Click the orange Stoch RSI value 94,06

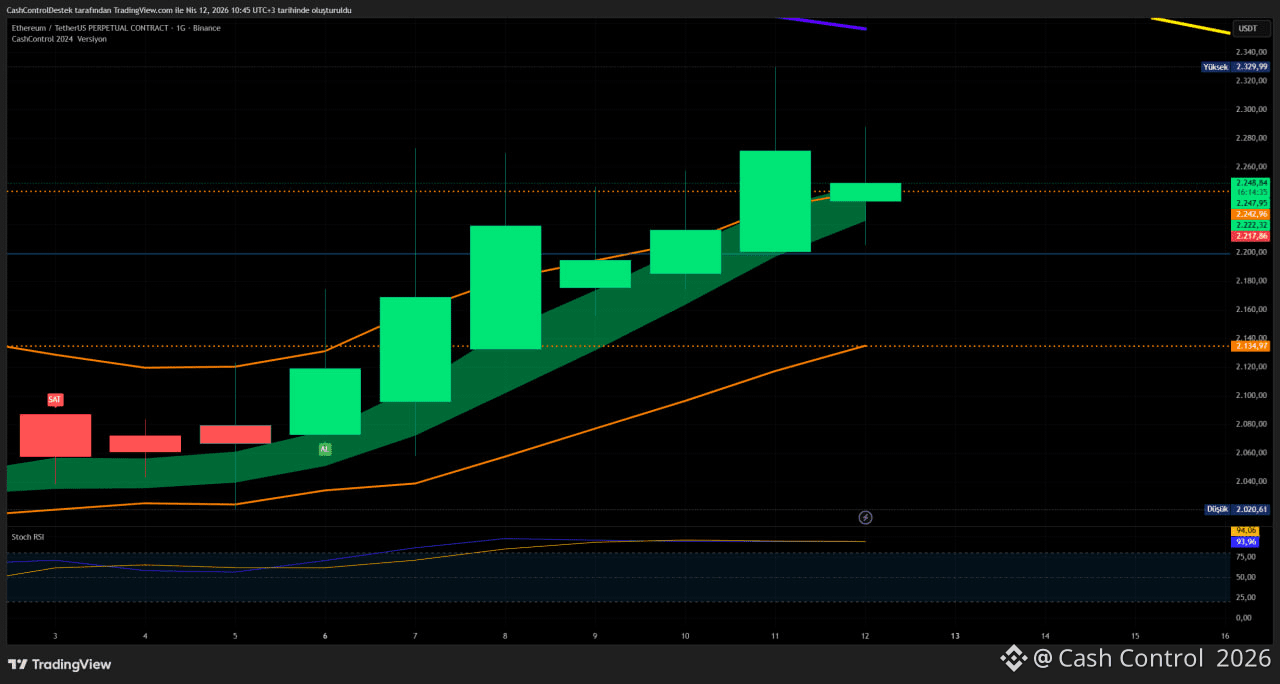pyautogui.click(x=1246, y=531)
